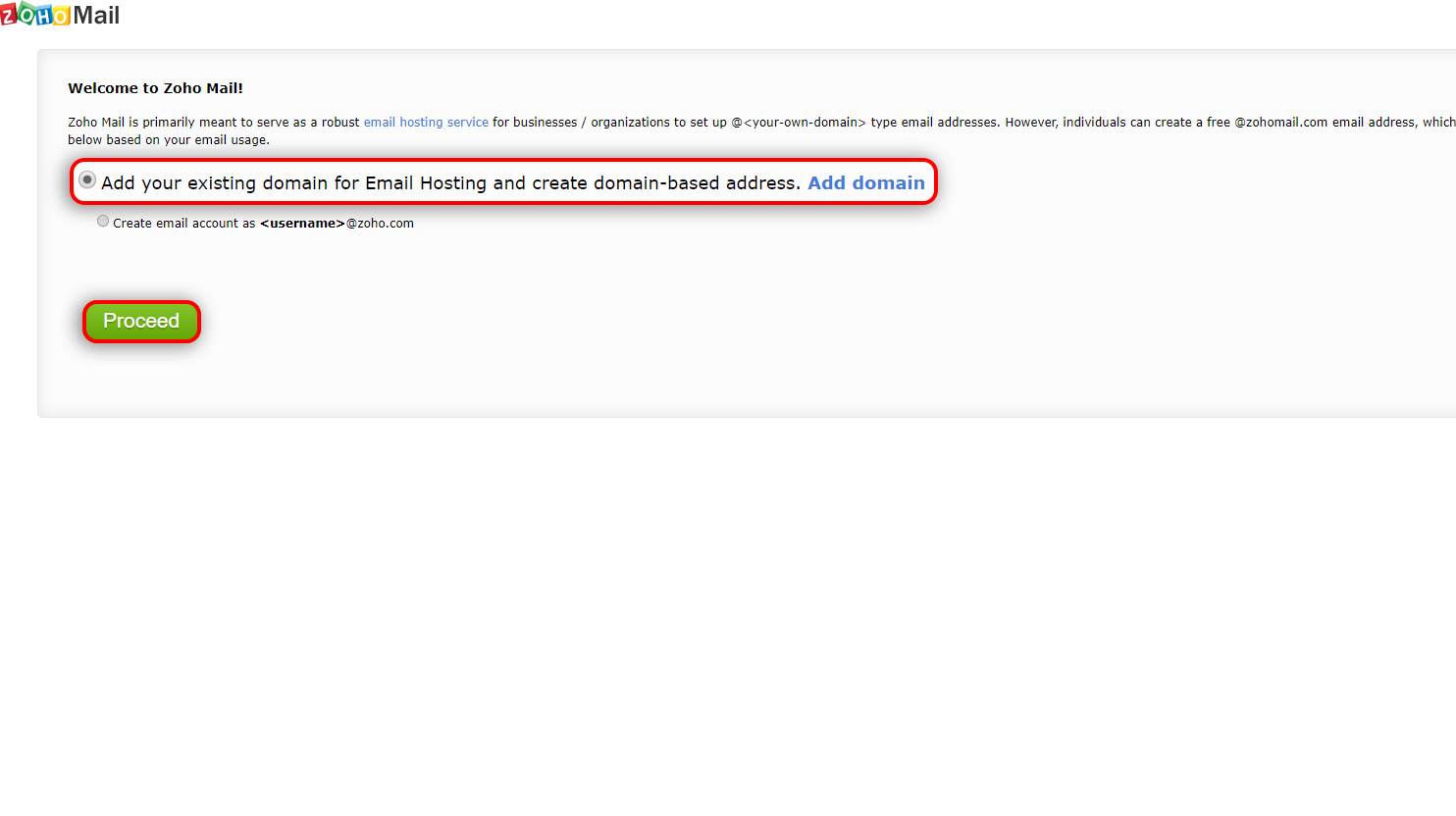Click the '@<your-own-domain>' text in the description
The image size is (1456, 816).
pos(799,123)
